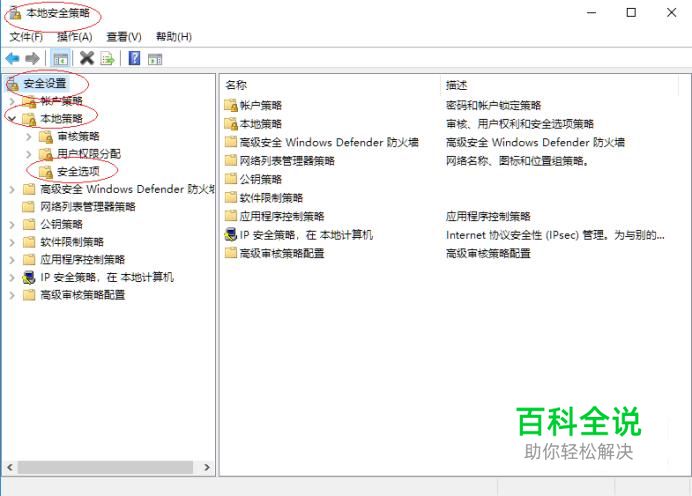Click the 公钥策略 folder icon in the list pane

(x=231, y=179)
